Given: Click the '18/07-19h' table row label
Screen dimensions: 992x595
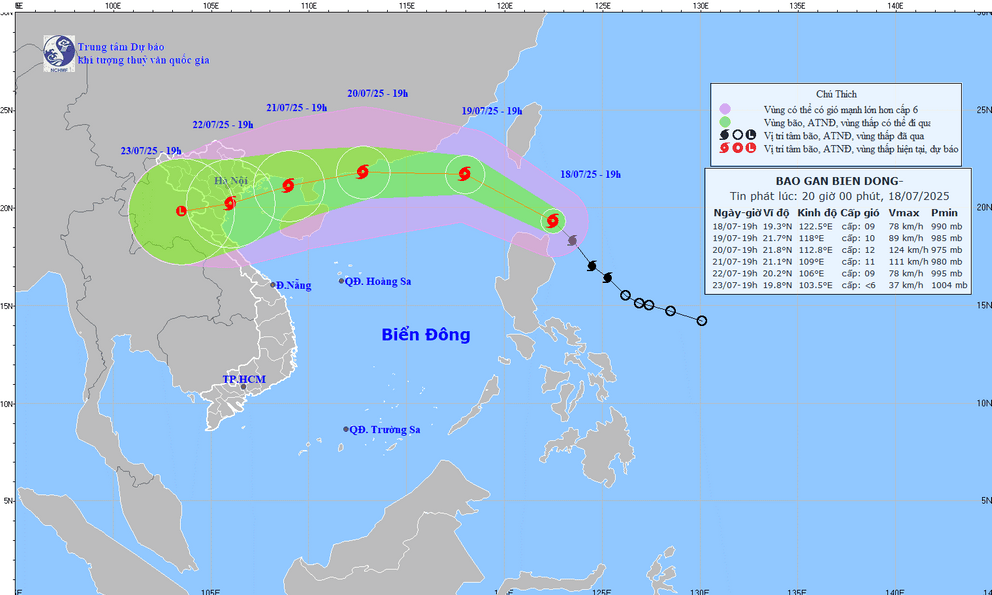Looking at the screenshot, I should pos(735,227).
